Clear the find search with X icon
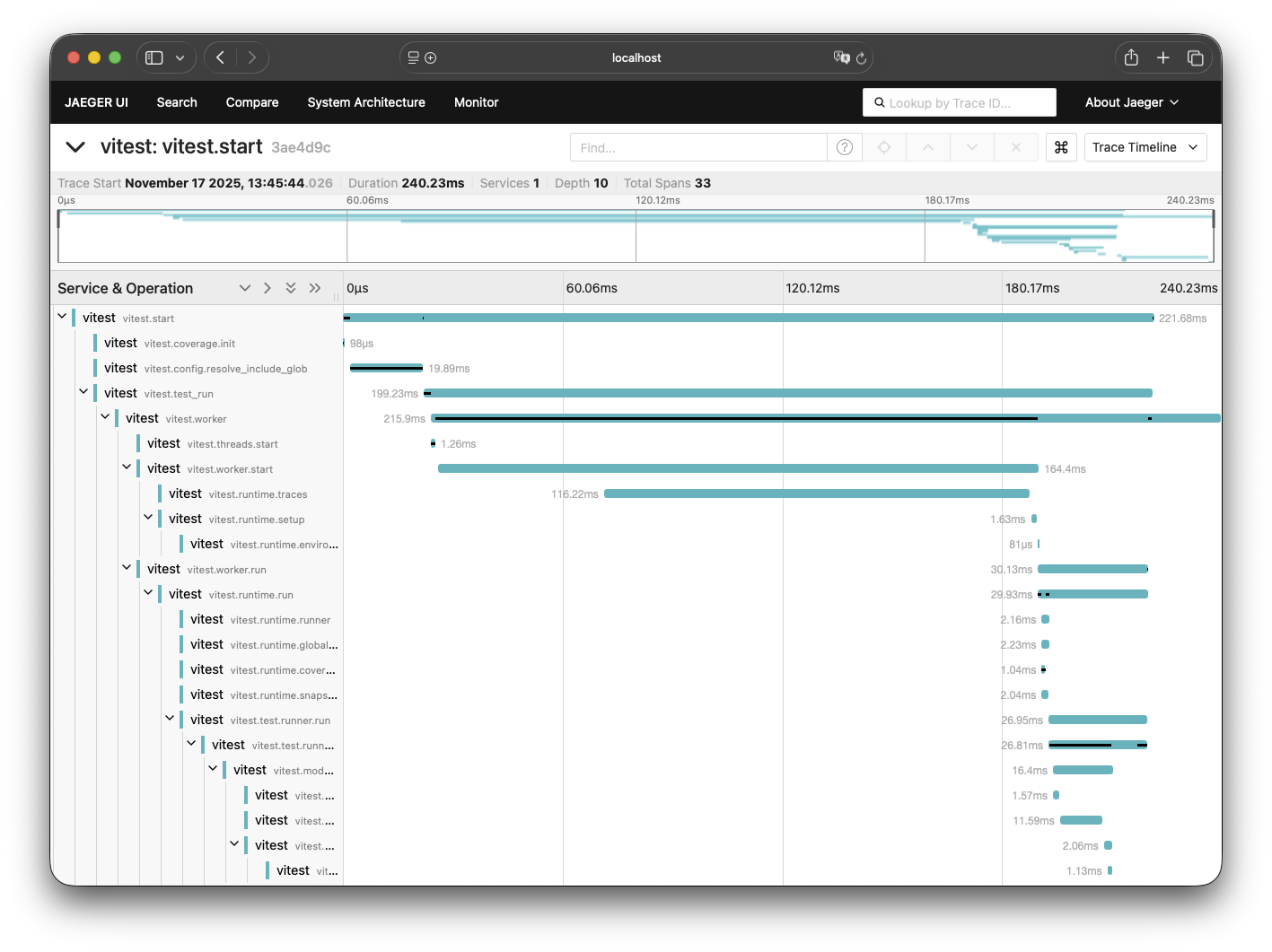 1015,147
